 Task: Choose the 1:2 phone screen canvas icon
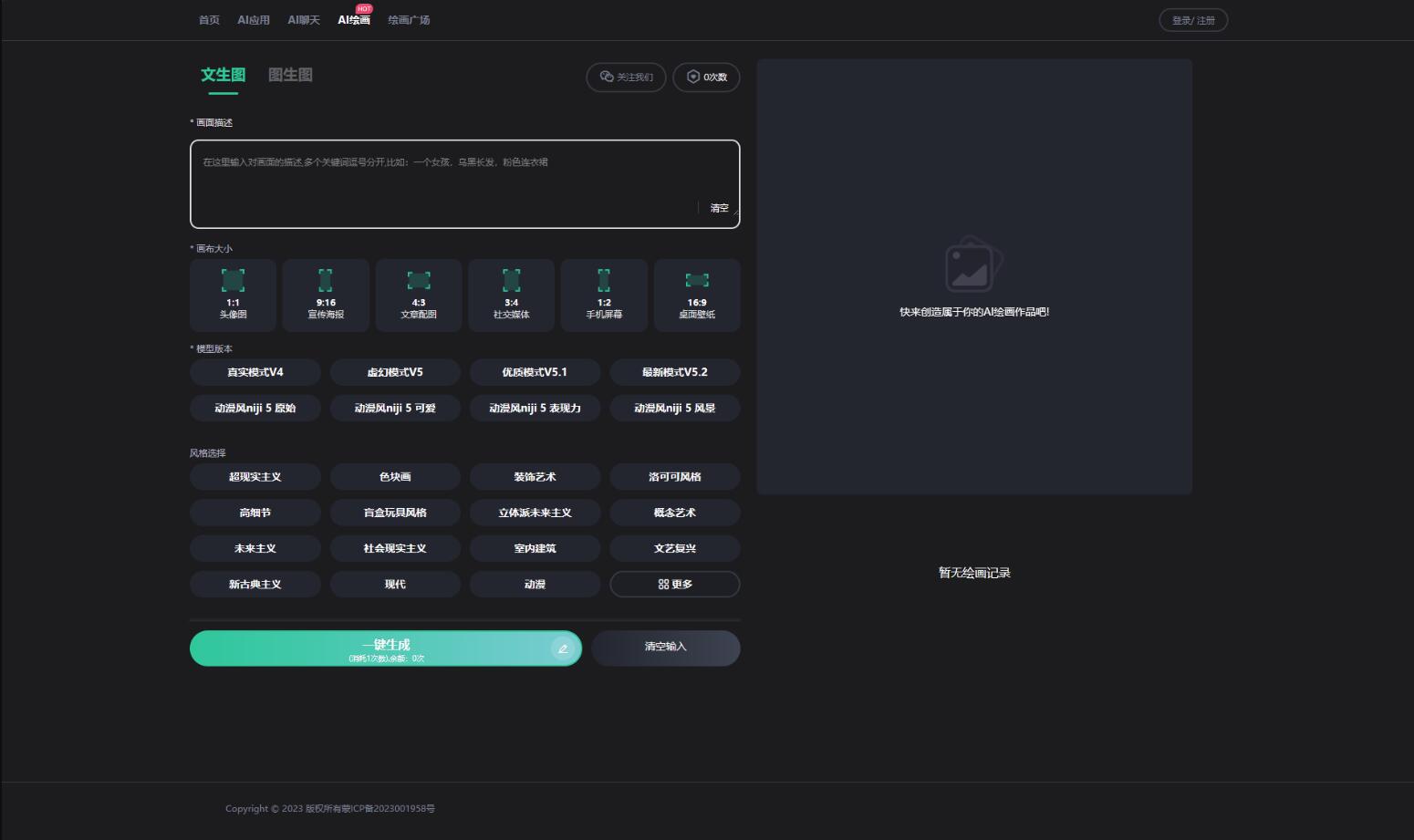click(x=604, y=280)
